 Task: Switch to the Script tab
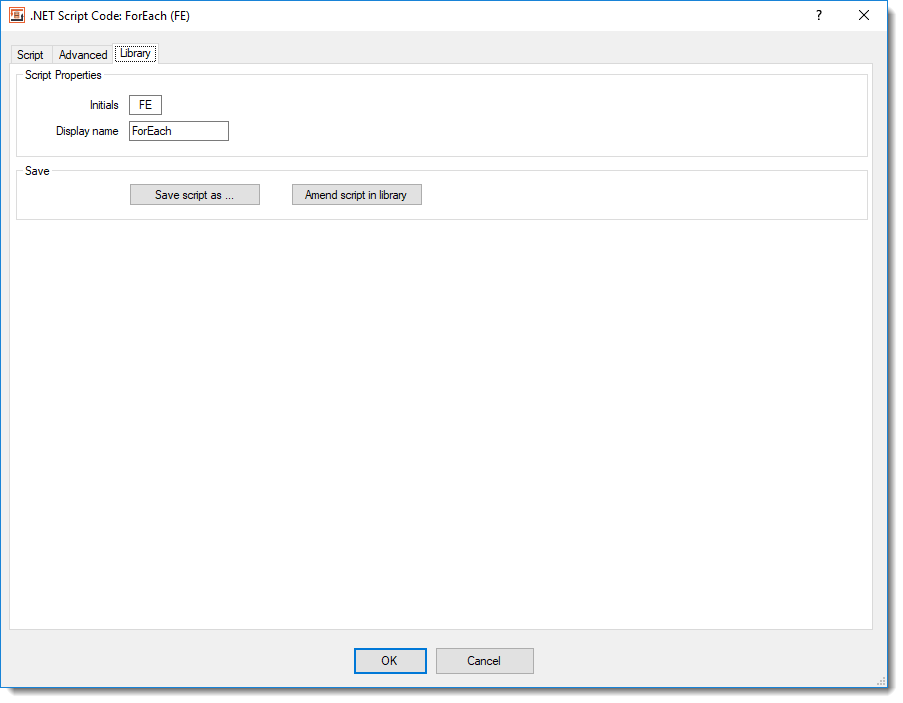pos(30,55)
